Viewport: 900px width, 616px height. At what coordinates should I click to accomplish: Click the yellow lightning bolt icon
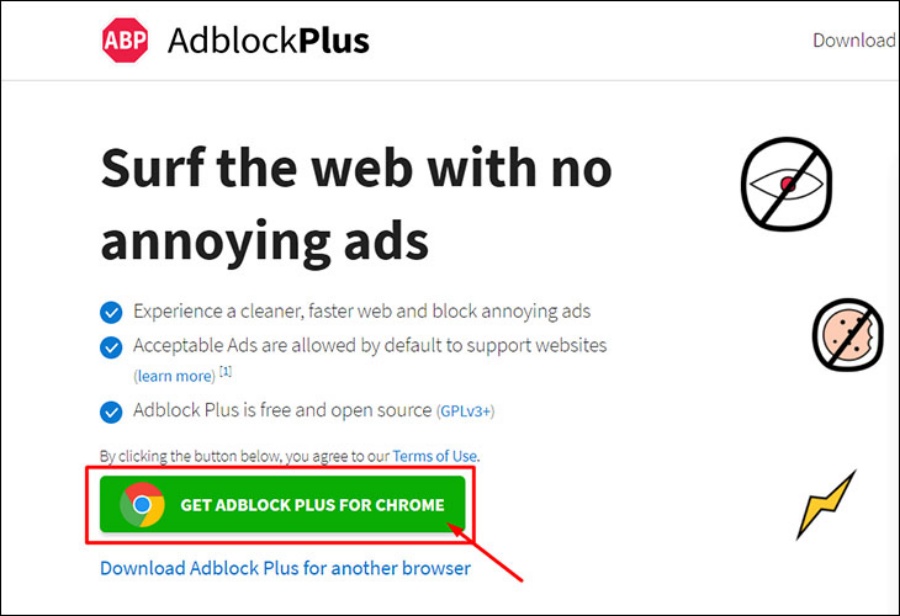826,505
